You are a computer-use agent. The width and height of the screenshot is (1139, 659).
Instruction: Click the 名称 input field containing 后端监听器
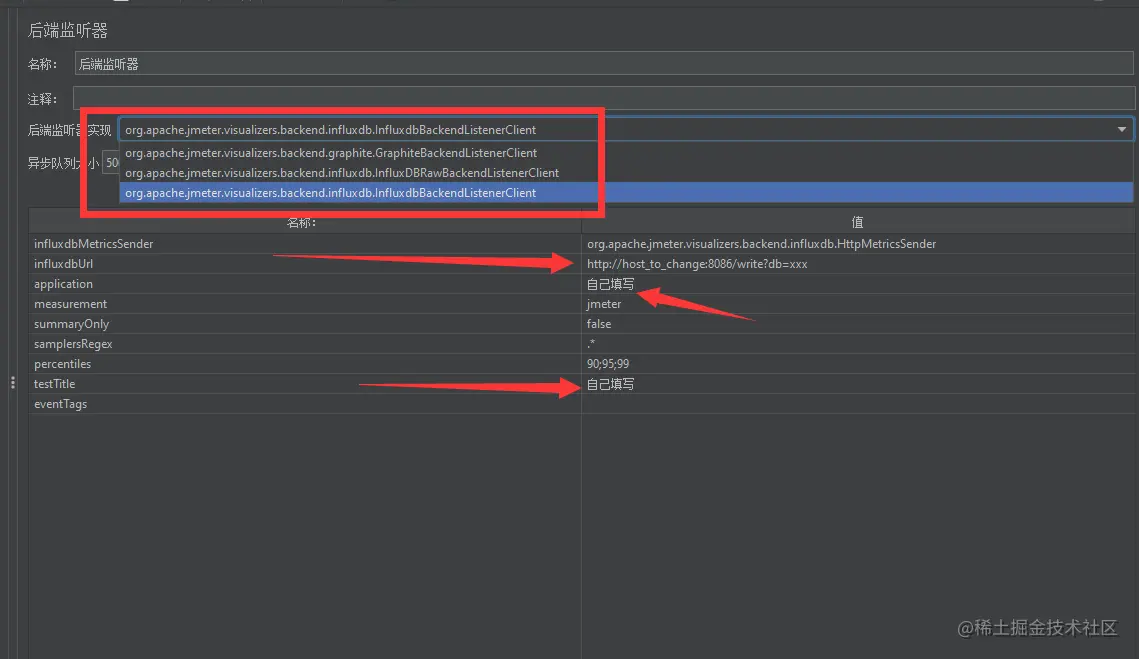point(604,64)
